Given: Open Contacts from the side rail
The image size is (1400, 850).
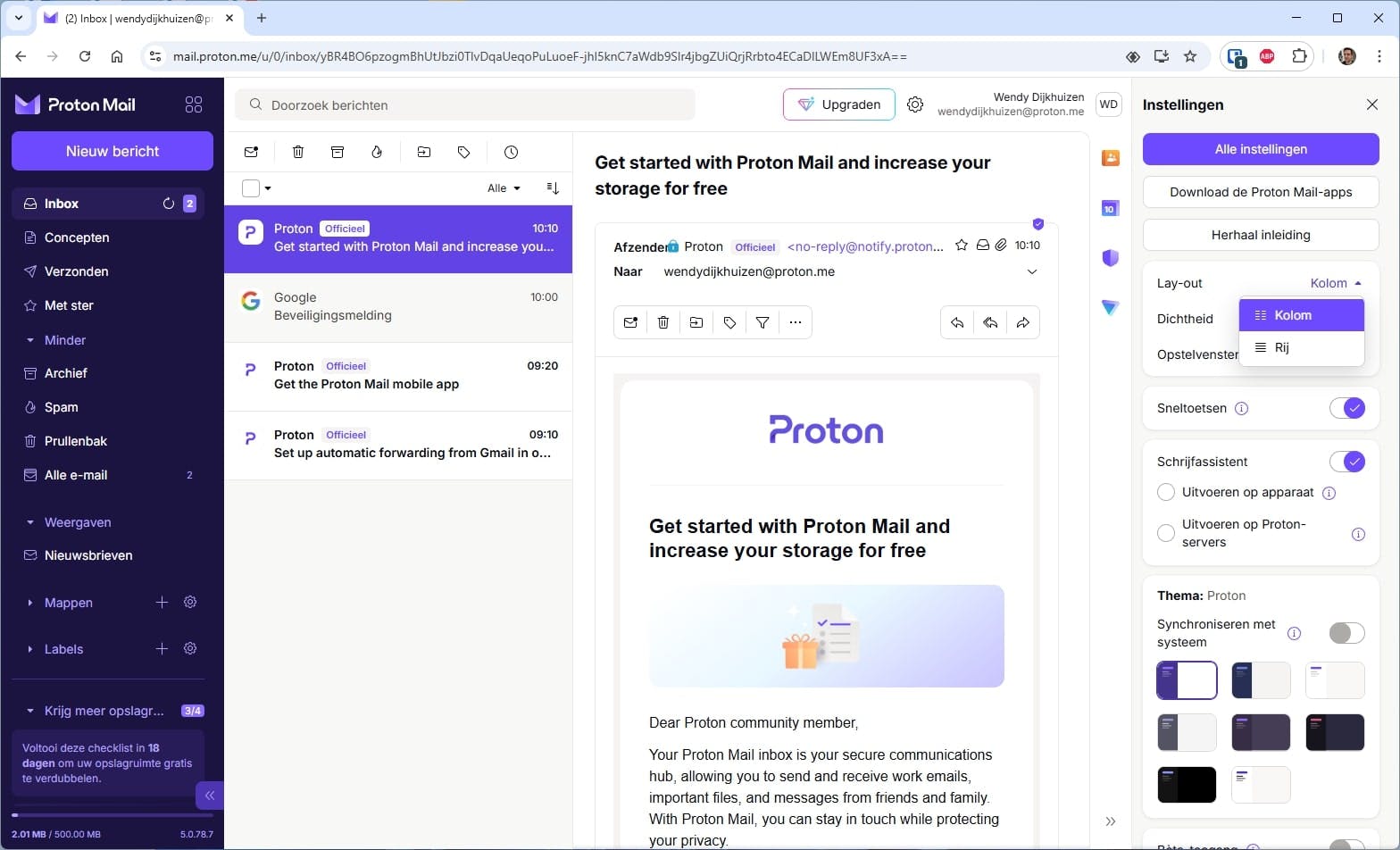Looking at the screenshot, I should pyautogui.click(x=1111, y=158).
